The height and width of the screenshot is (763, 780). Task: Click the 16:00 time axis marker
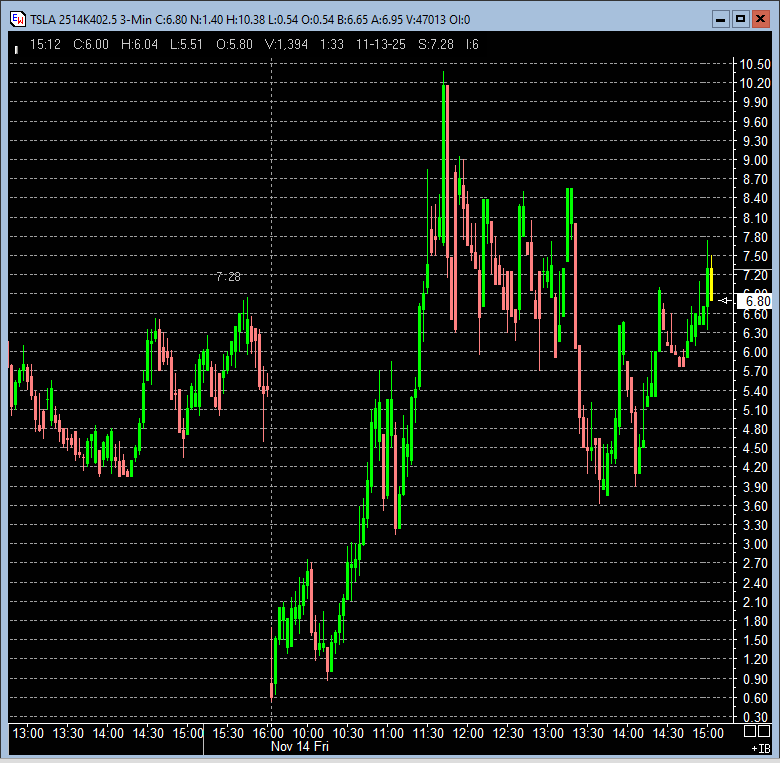click(x=270, y=734)
